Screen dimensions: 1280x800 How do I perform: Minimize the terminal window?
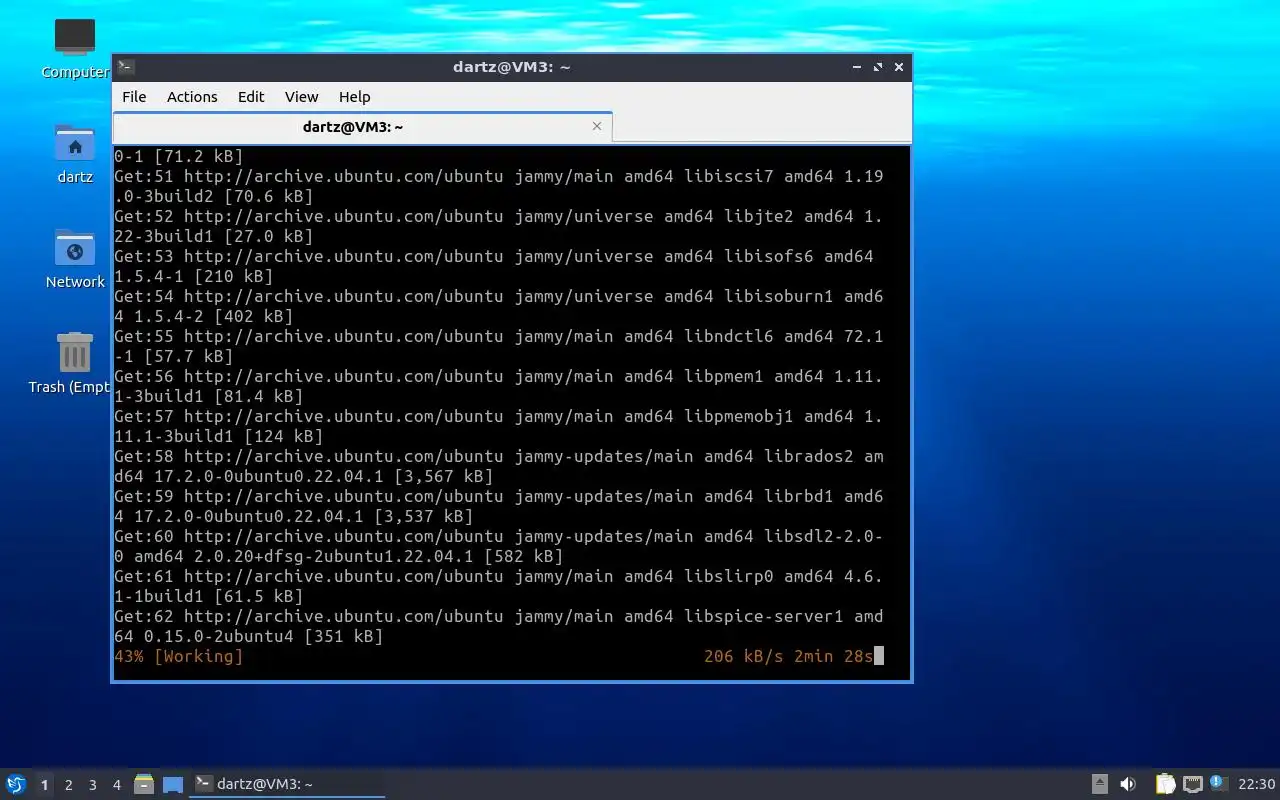(857, 67)
